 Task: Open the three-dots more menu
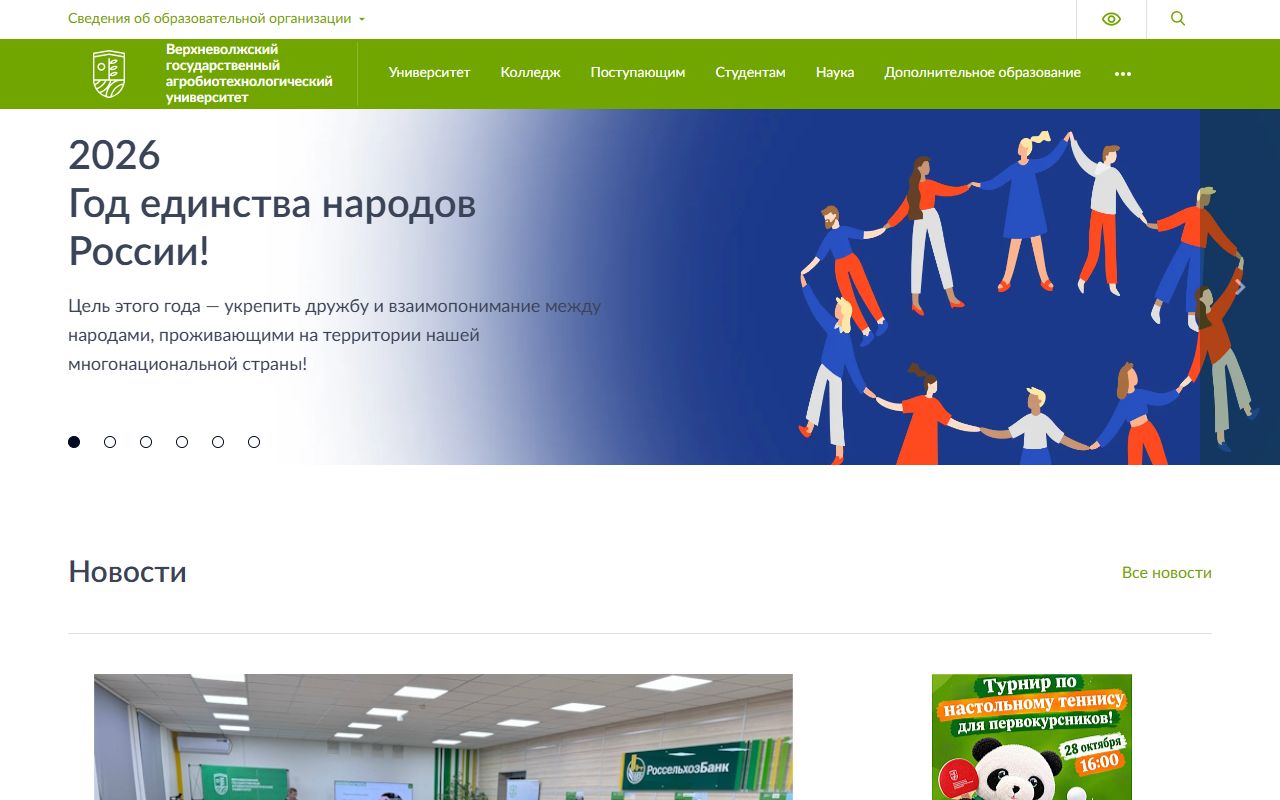1123,73
